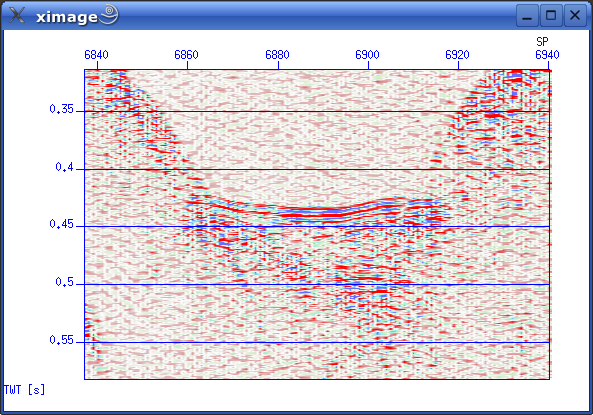Click the ximage title text
Viewport: 593px width, 415px height.
click(x=67, y=17)
